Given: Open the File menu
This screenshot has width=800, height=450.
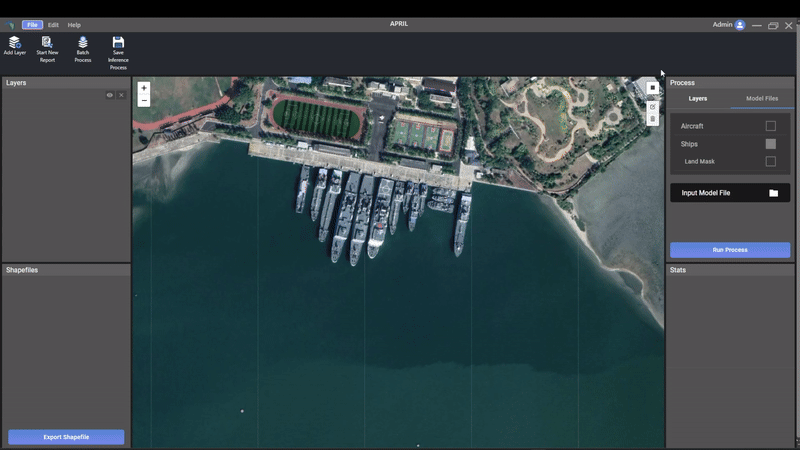Looking at the screenshot, I should pos(32,25).
